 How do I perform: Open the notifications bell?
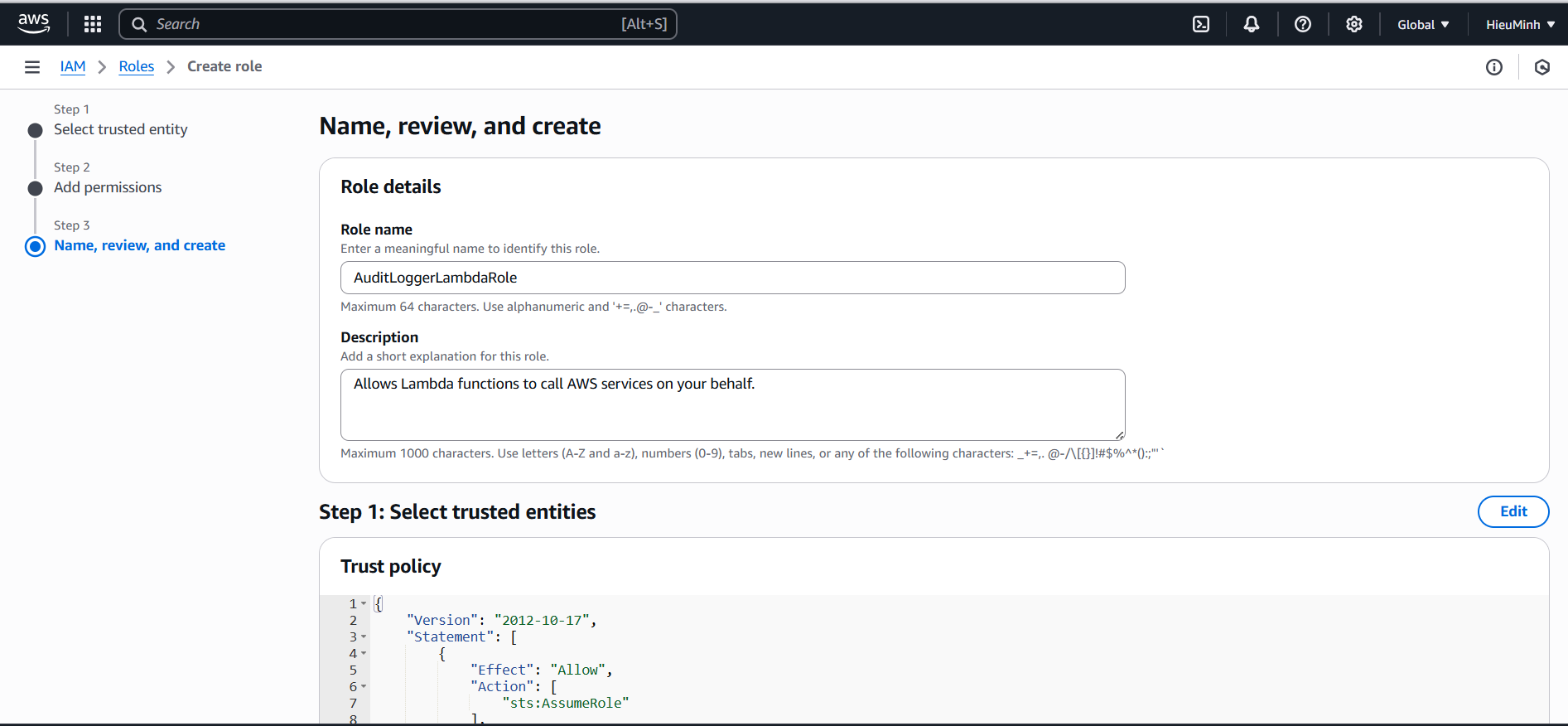[x=1252, y=24]
